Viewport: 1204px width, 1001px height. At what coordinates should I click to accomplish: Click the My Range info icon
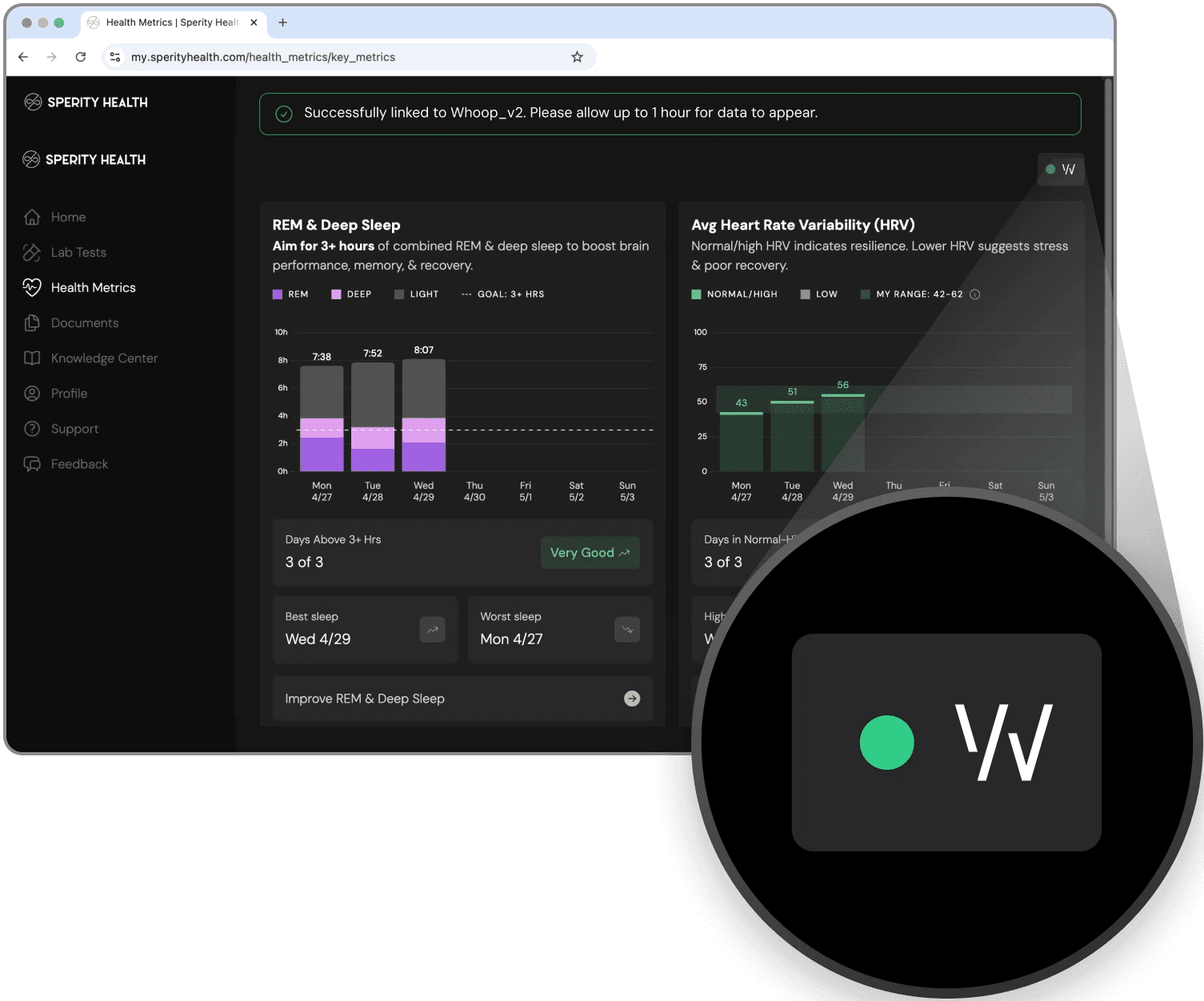975,294
